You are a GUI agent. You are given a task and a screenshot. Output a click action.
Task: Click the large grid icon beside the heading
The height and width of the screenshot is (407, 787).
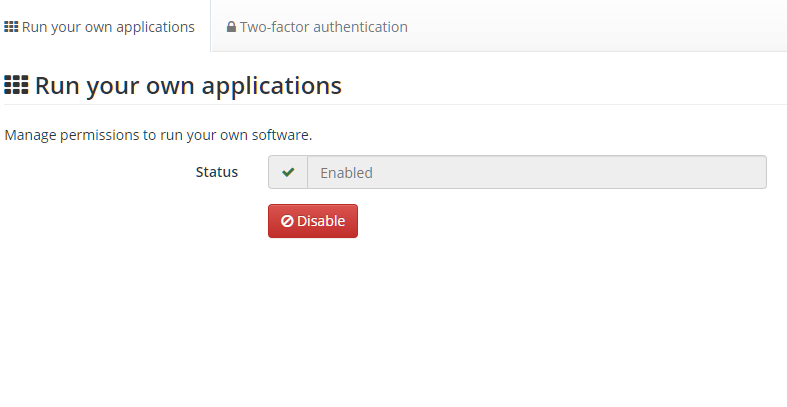point(16,85)
